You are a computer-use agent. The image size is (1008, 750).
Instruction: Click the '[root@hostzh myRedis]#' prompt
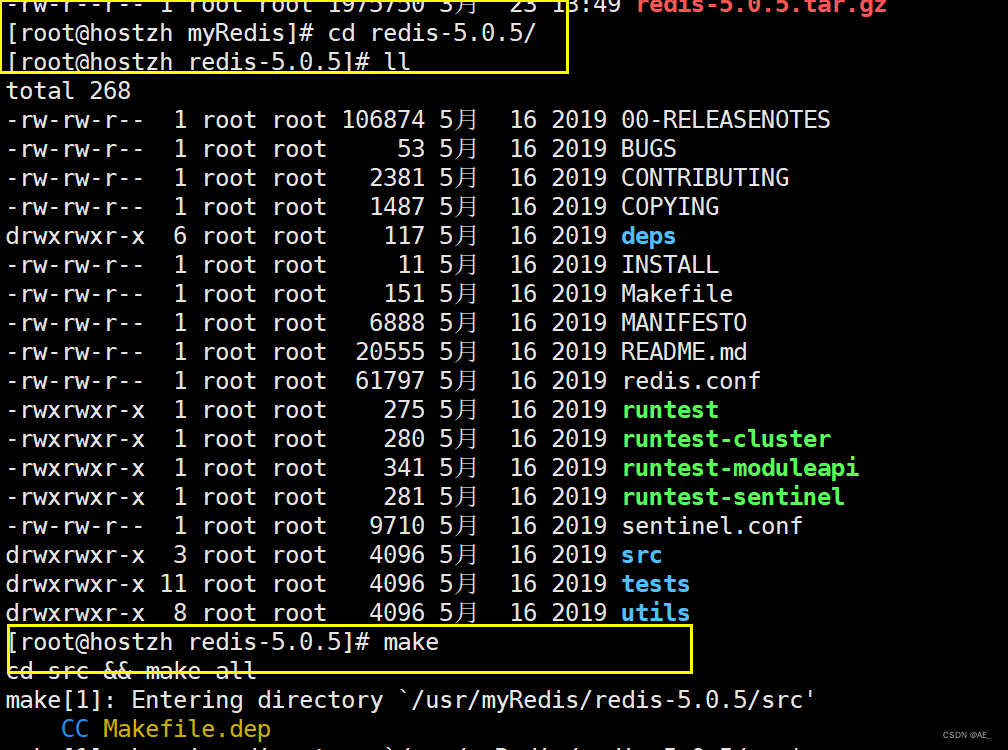coord(161,33)
